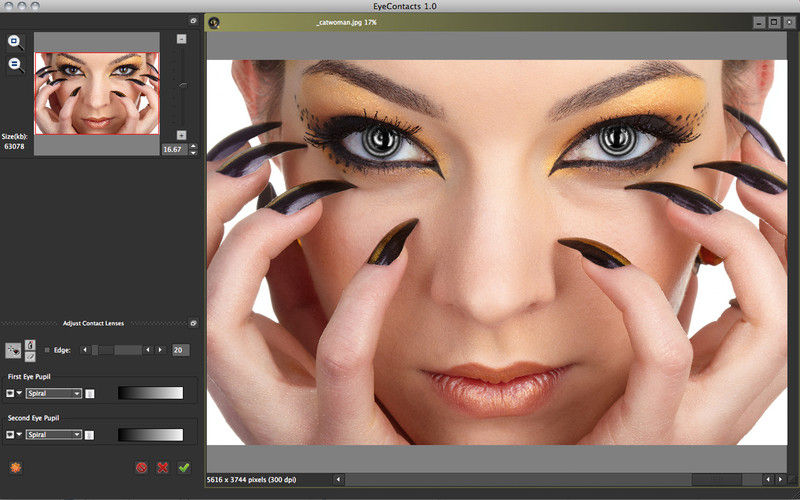Click the zoom-to-fit magnifier icon
Screen dimensions: 800x500
pyautogui.click(x=15, y=42)
